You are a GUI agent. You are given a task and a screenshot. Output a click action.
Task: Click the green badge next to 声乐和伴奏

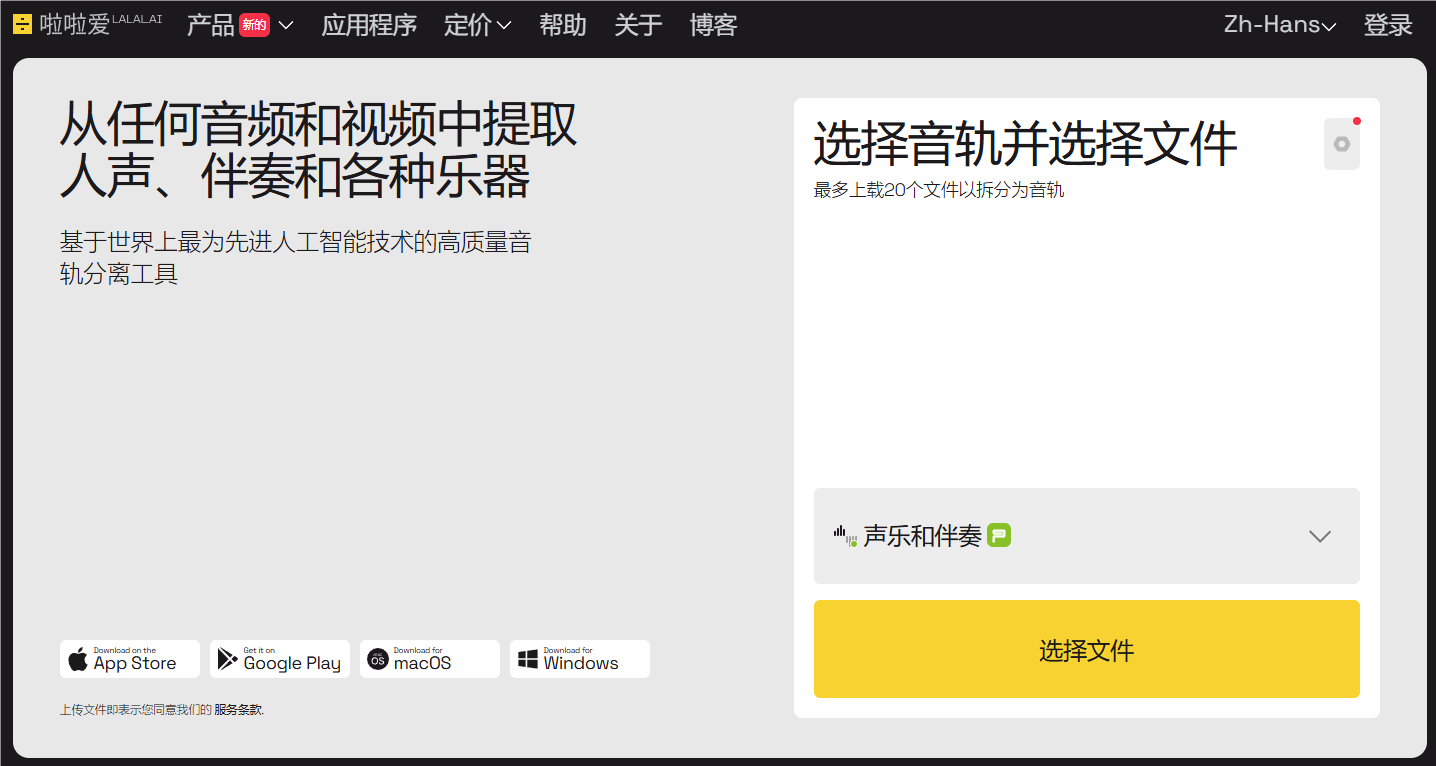tap(999, 535)
